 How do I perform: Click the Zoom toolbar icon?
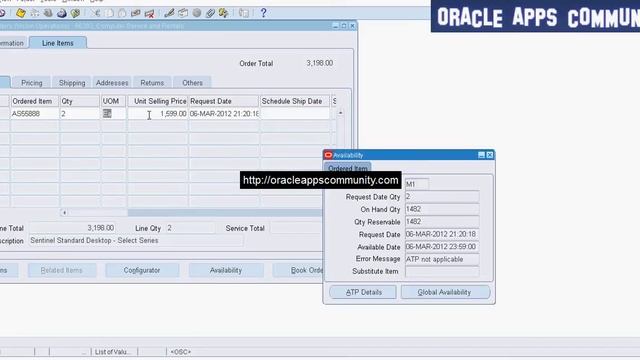pos(183,13)
